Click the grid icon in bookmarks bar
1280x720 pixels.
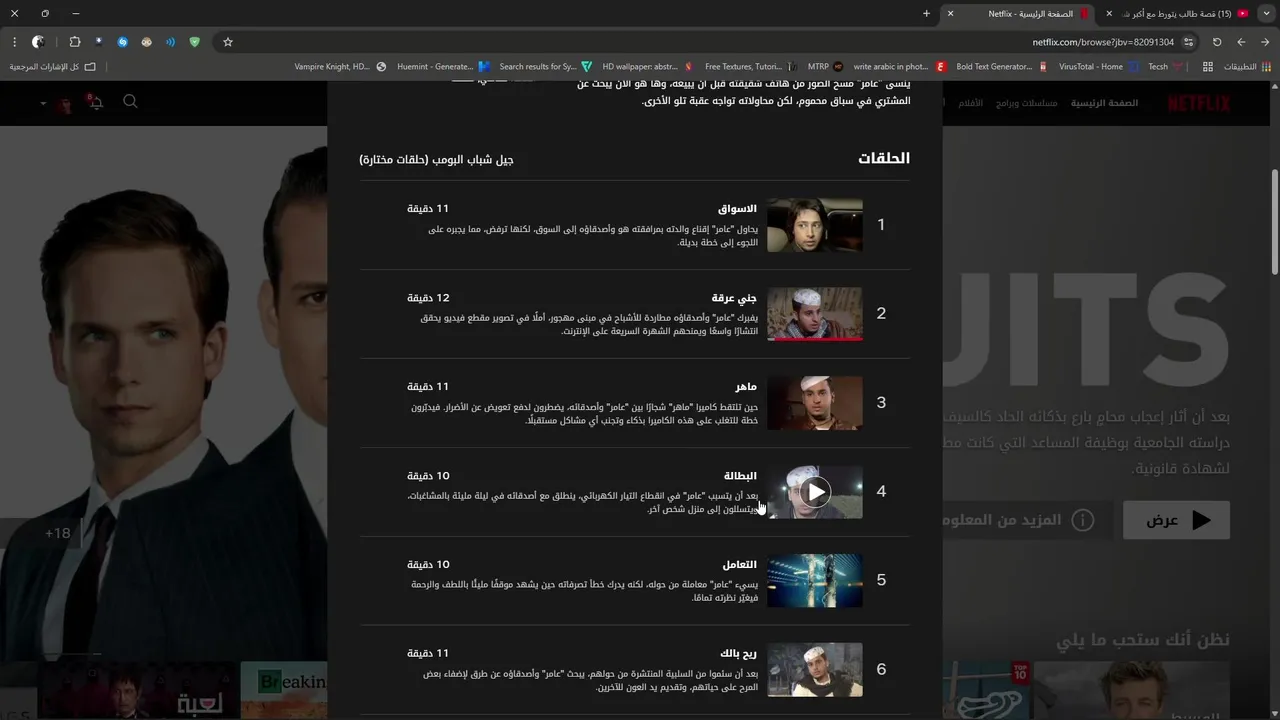(1208, 67)
